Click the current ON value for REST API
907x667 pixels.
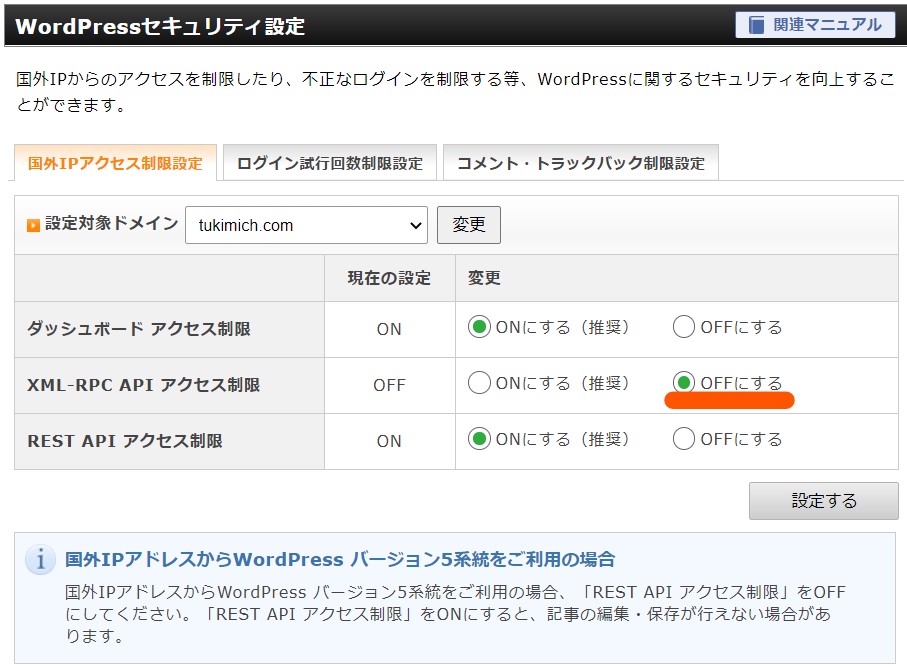389,441
